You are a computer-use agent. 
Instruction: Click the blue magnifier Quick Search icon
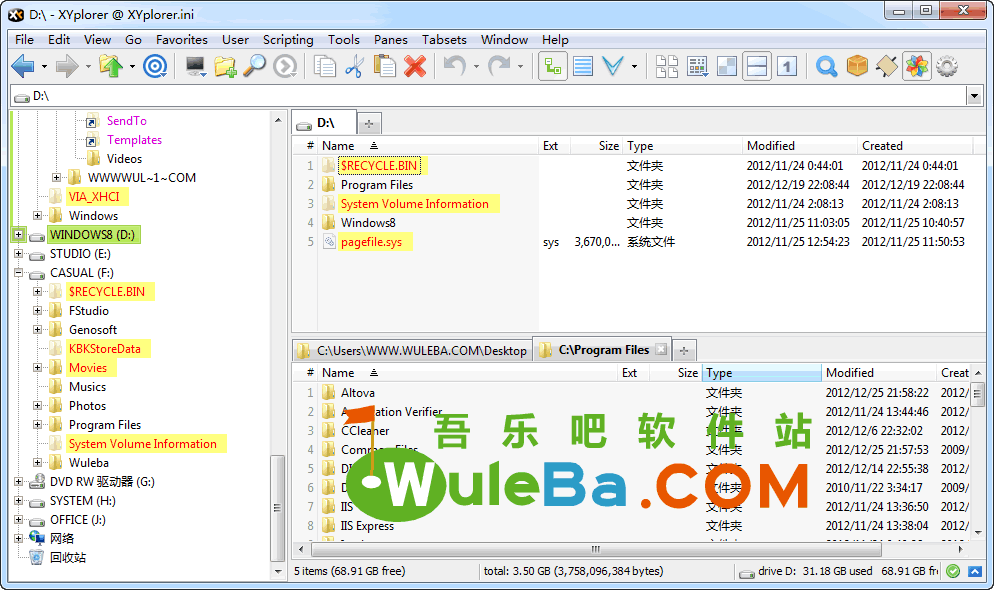tap(826, 66)
